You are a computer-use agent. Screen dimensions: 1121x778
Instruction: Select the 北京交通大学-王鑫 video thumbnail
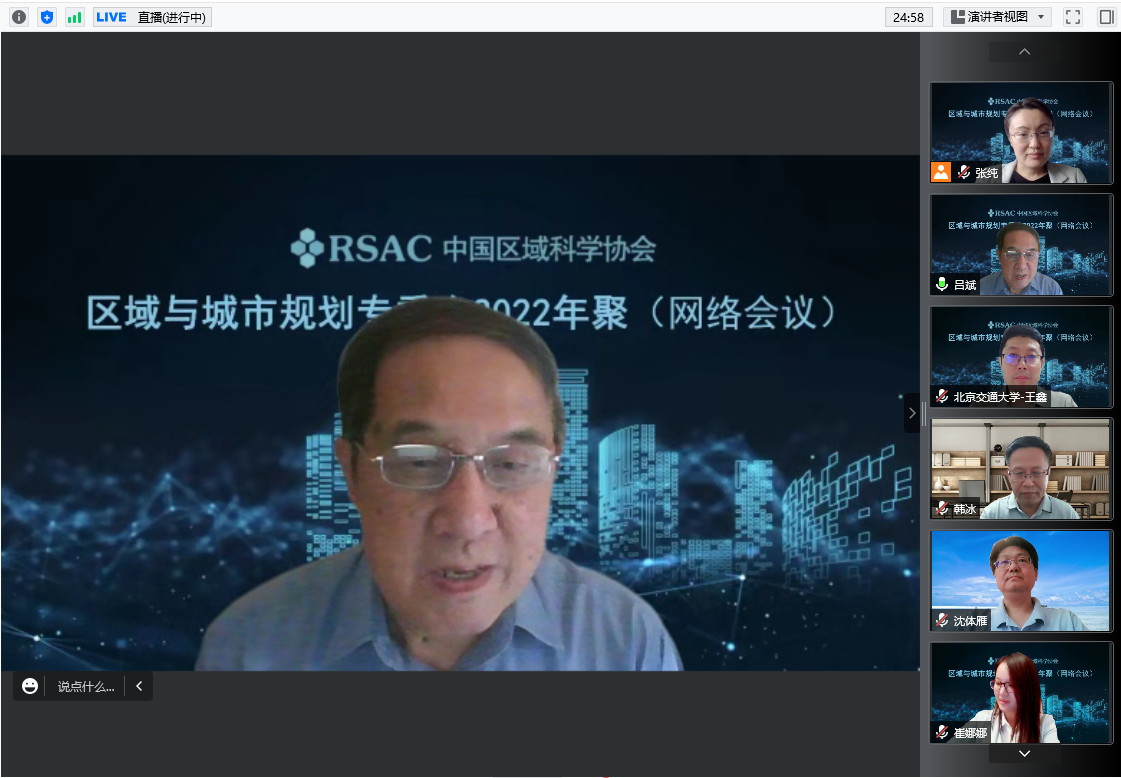point(1021,356)
